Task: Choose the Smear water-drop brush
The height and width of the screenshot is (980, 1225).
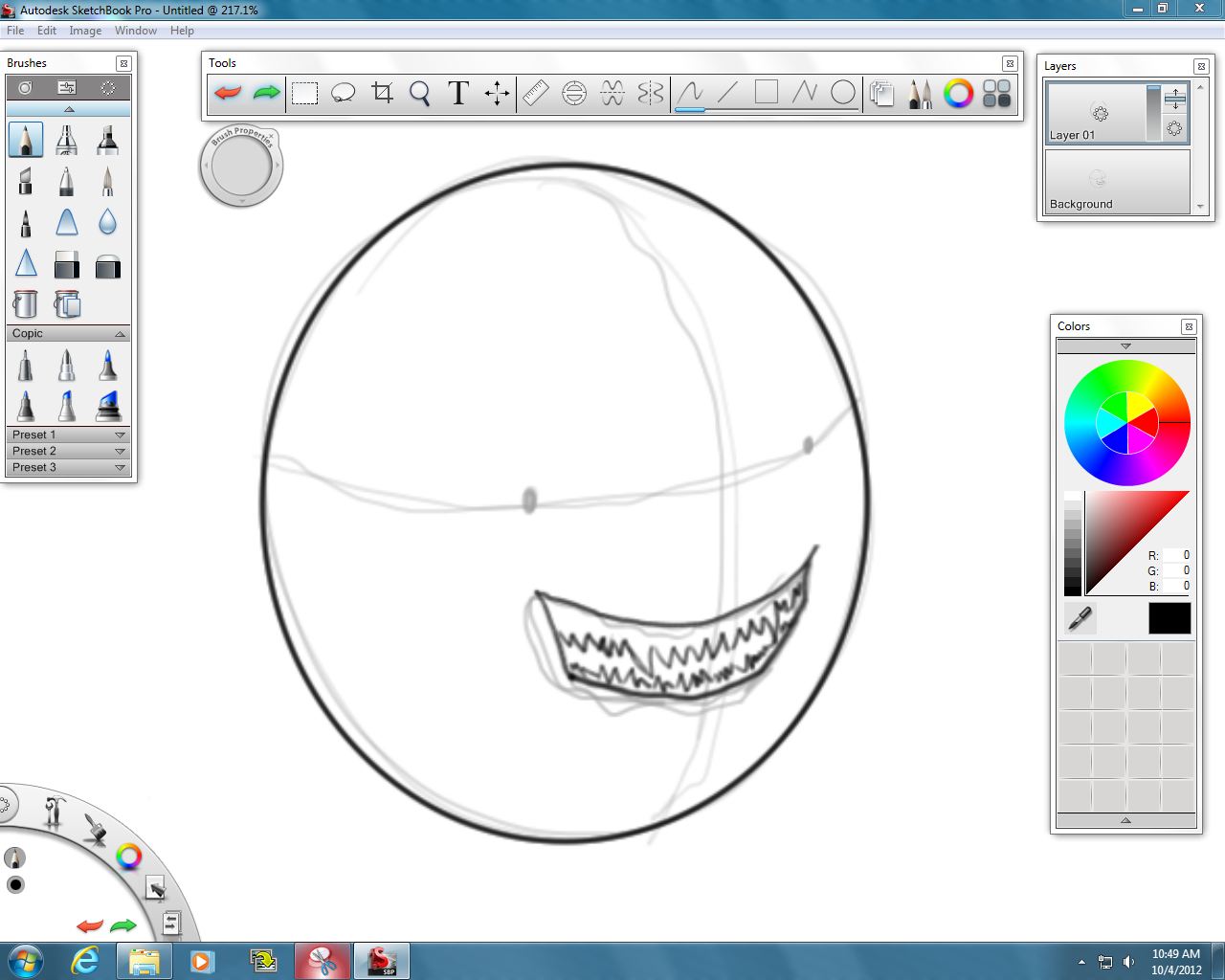Action: (107, 222)
